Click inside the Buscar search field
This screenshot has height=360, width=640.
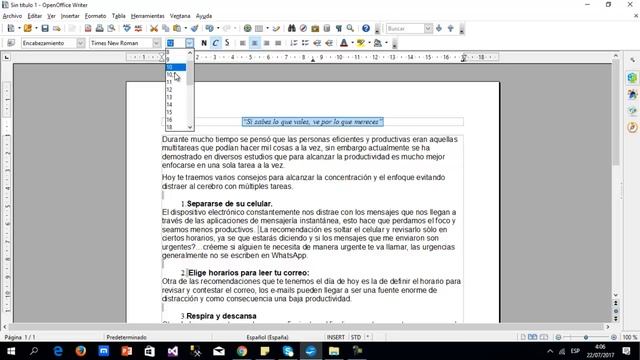pyautogui.click(x=405, y=28)
